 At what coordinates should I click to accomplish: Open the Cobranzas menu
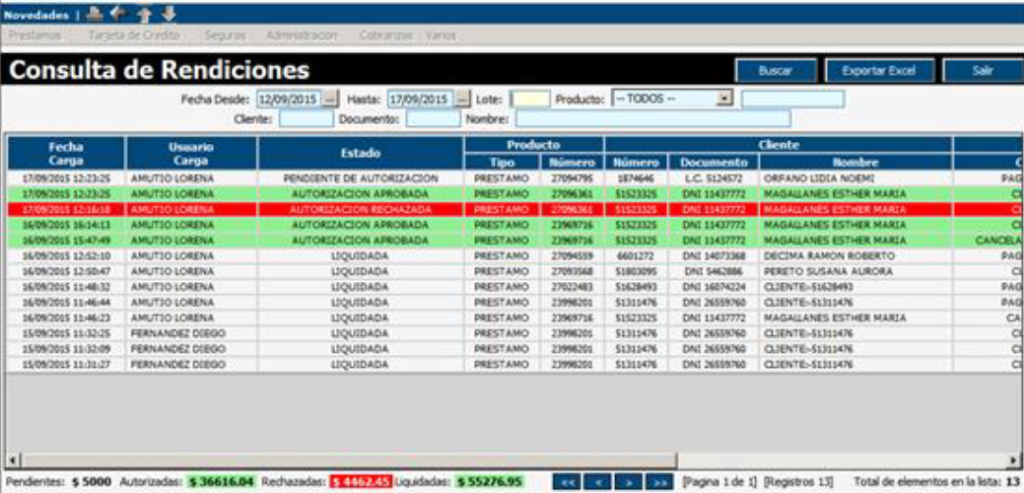point(386,35)
